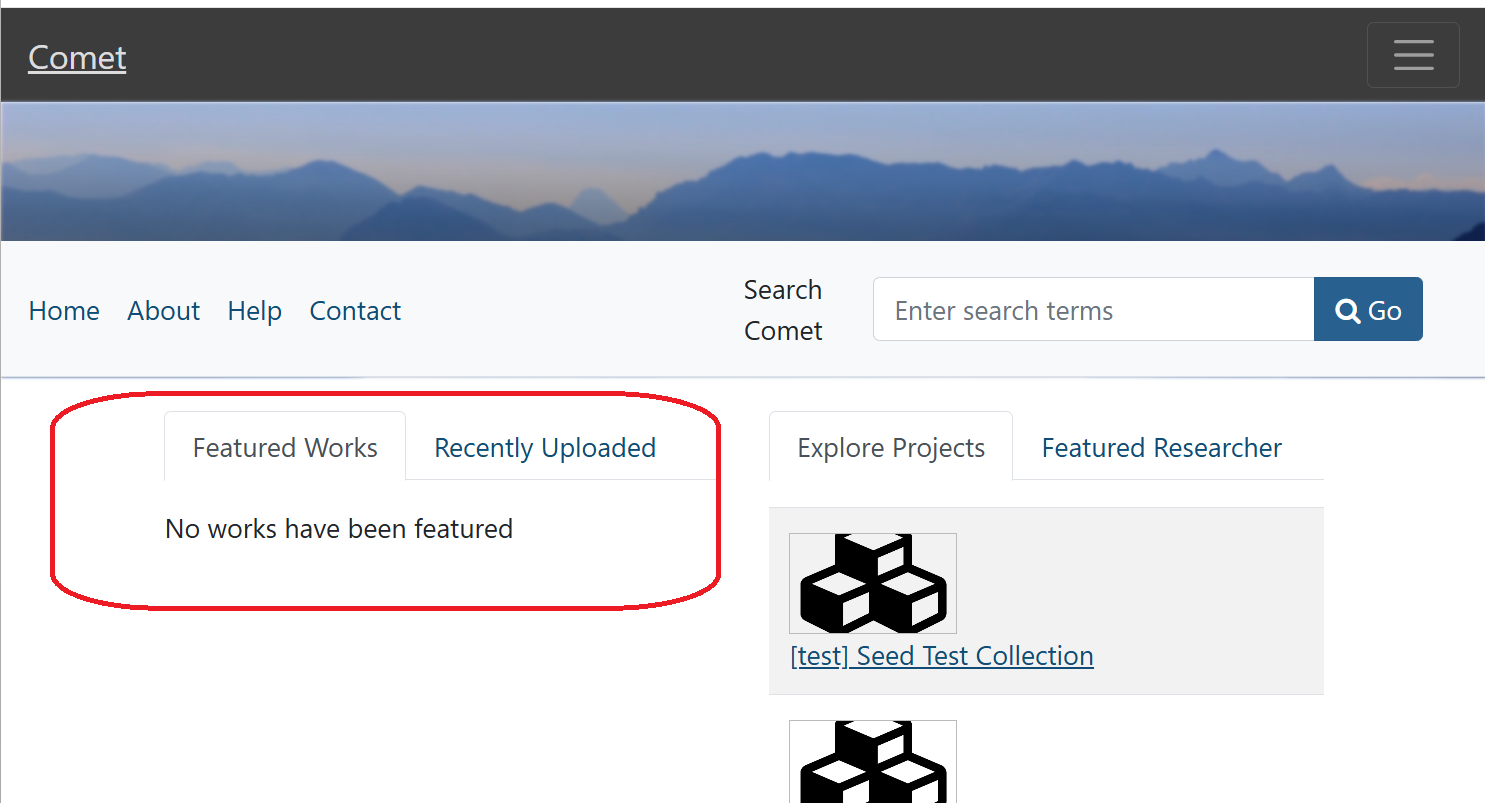
Task: Navigate to the Contact page link
Action: (x=355, y=311)
